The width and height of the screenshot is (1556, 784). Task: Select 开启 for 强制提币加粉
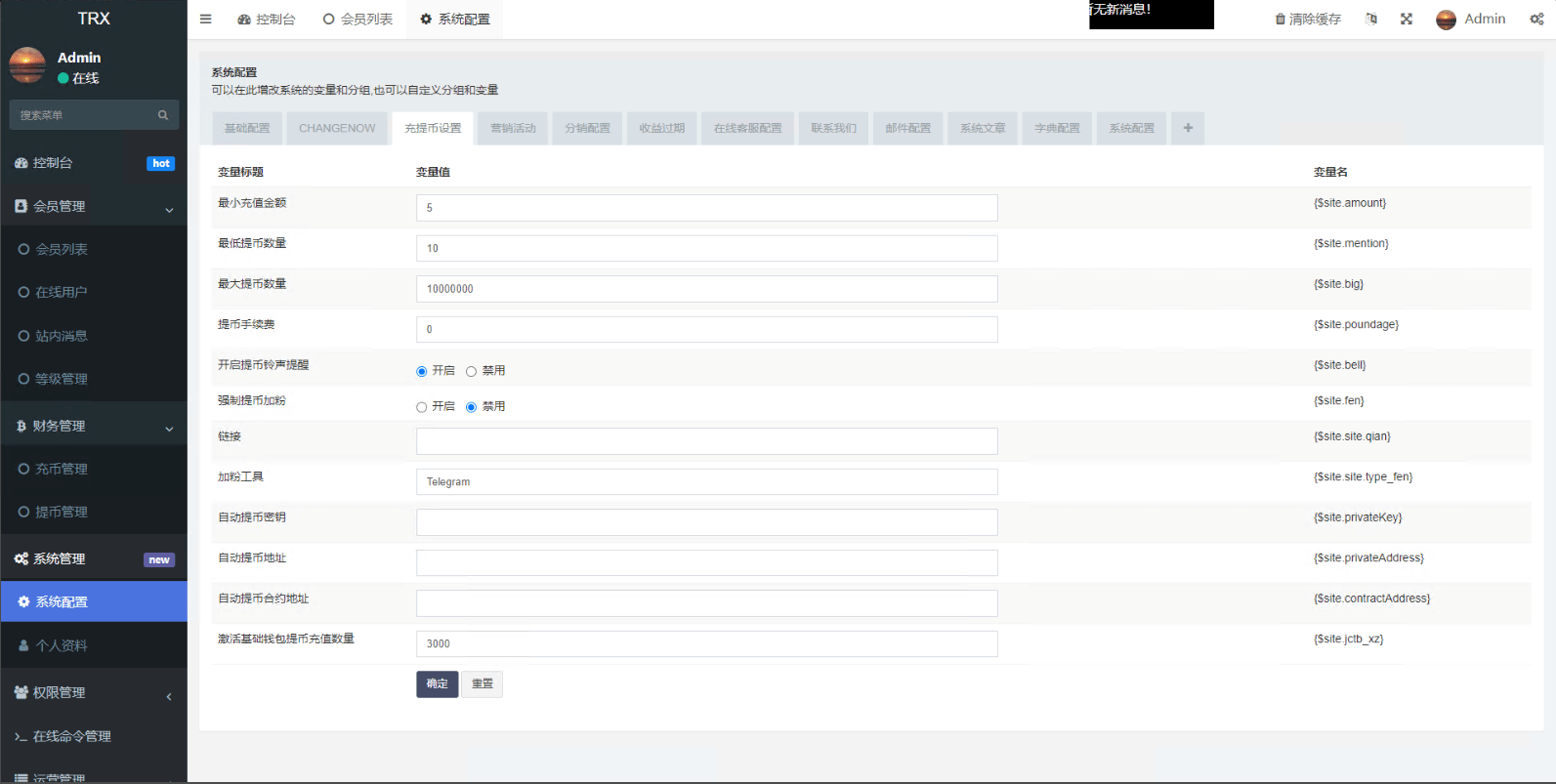422,407
